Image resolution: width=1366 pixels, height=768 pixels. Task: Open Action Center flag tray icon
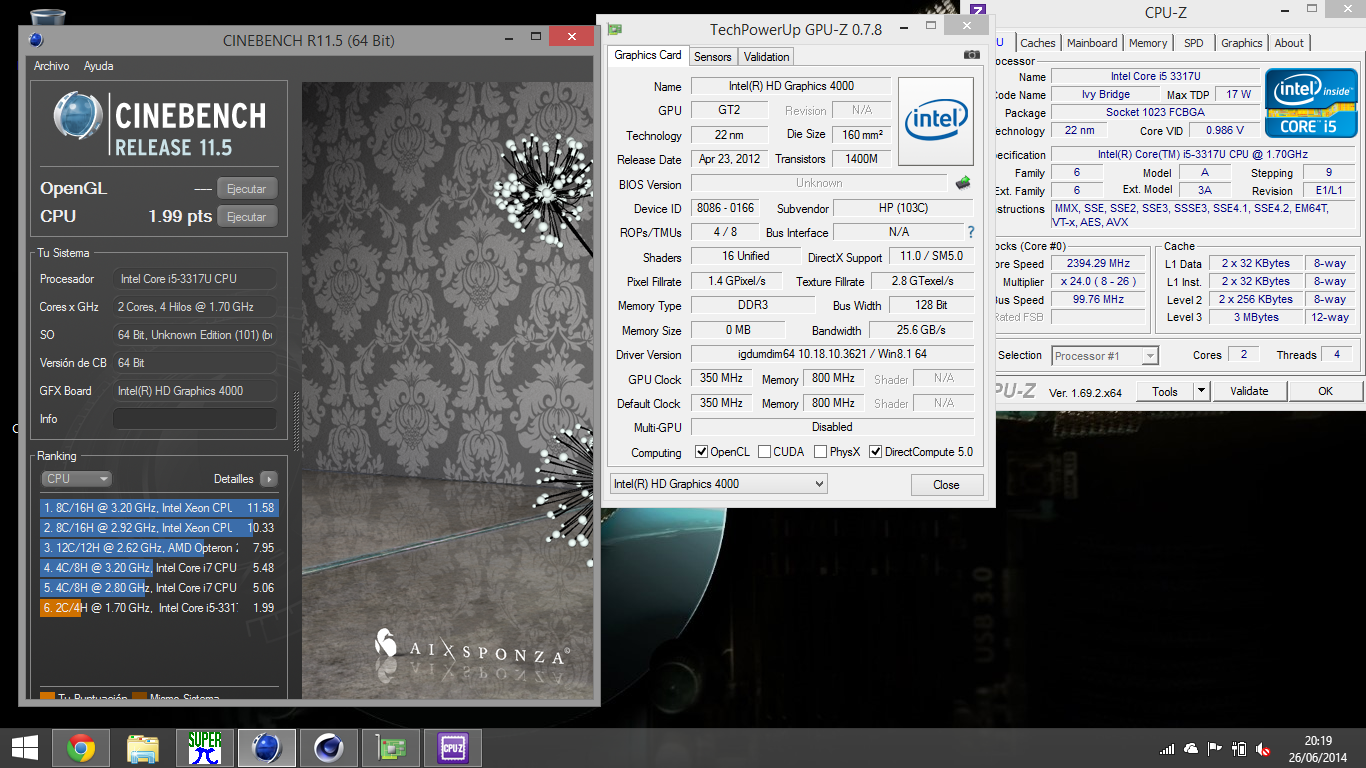[1215, 749]
